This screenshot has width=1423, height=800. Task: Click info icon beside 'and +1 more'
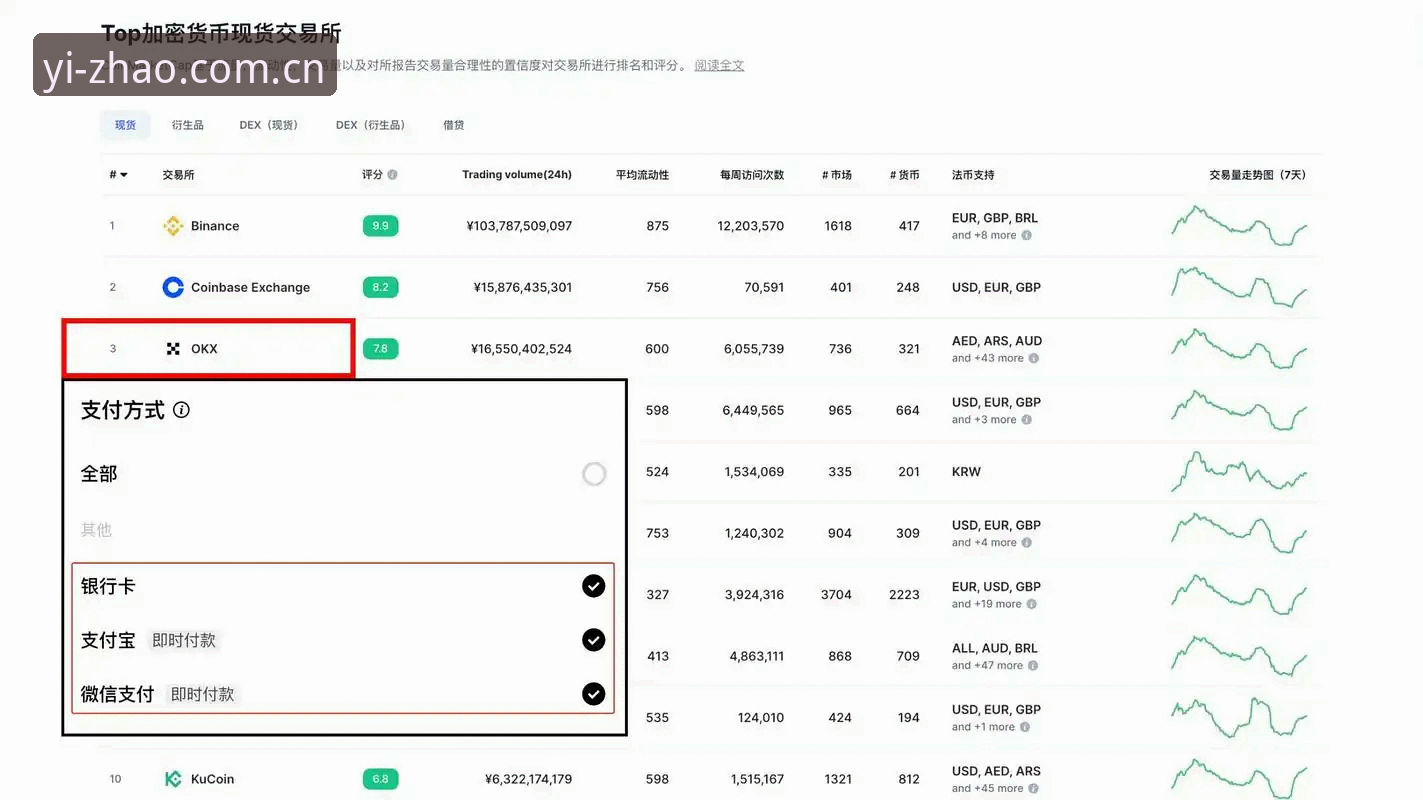[x=1025, y=727]
